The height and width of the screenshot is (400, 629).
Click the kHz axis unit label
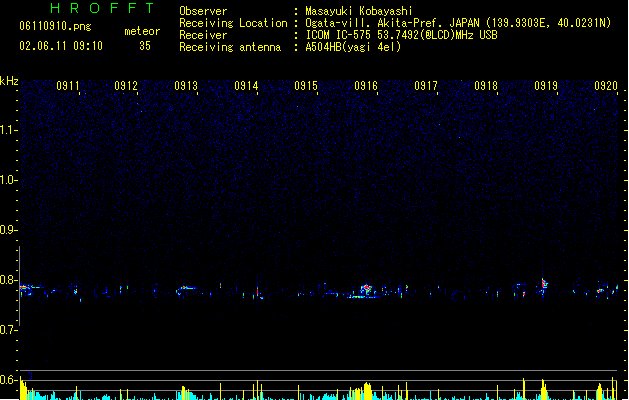click(x=9, y=81)
